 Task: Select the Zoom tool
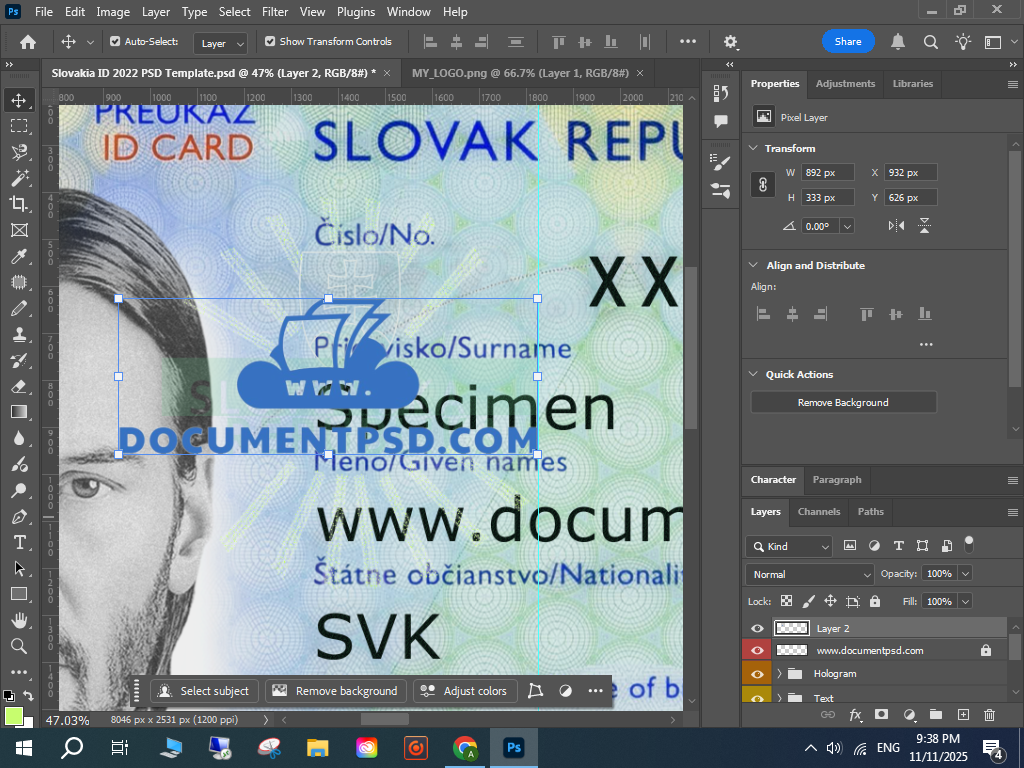(19, 646)
